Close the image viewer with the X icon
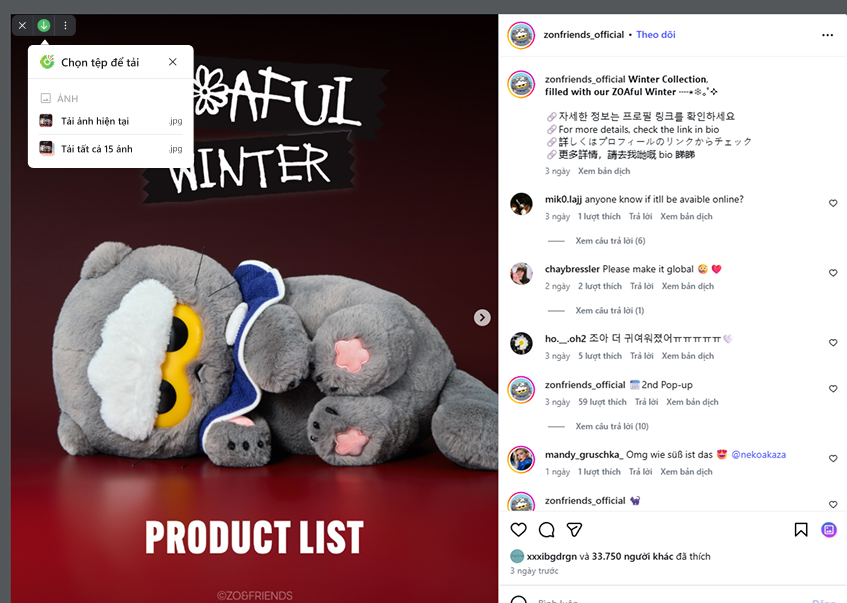The image size is (847, 603). click(22, 25)
